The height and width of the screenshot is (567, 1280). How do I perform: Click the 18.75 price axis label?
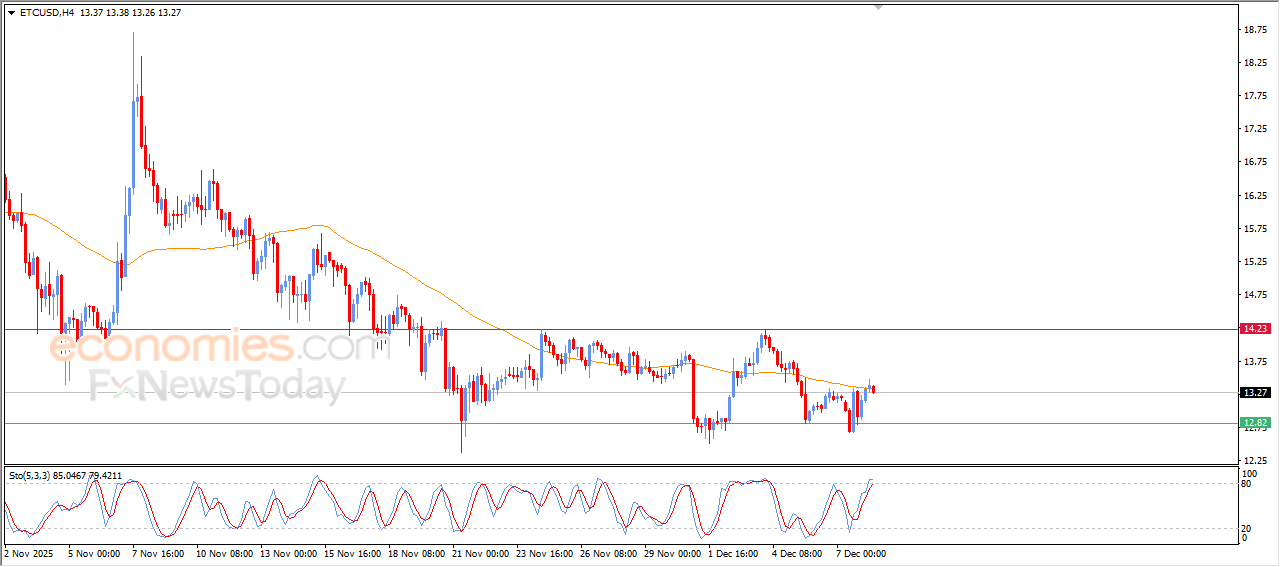(x=1254, y=30)
